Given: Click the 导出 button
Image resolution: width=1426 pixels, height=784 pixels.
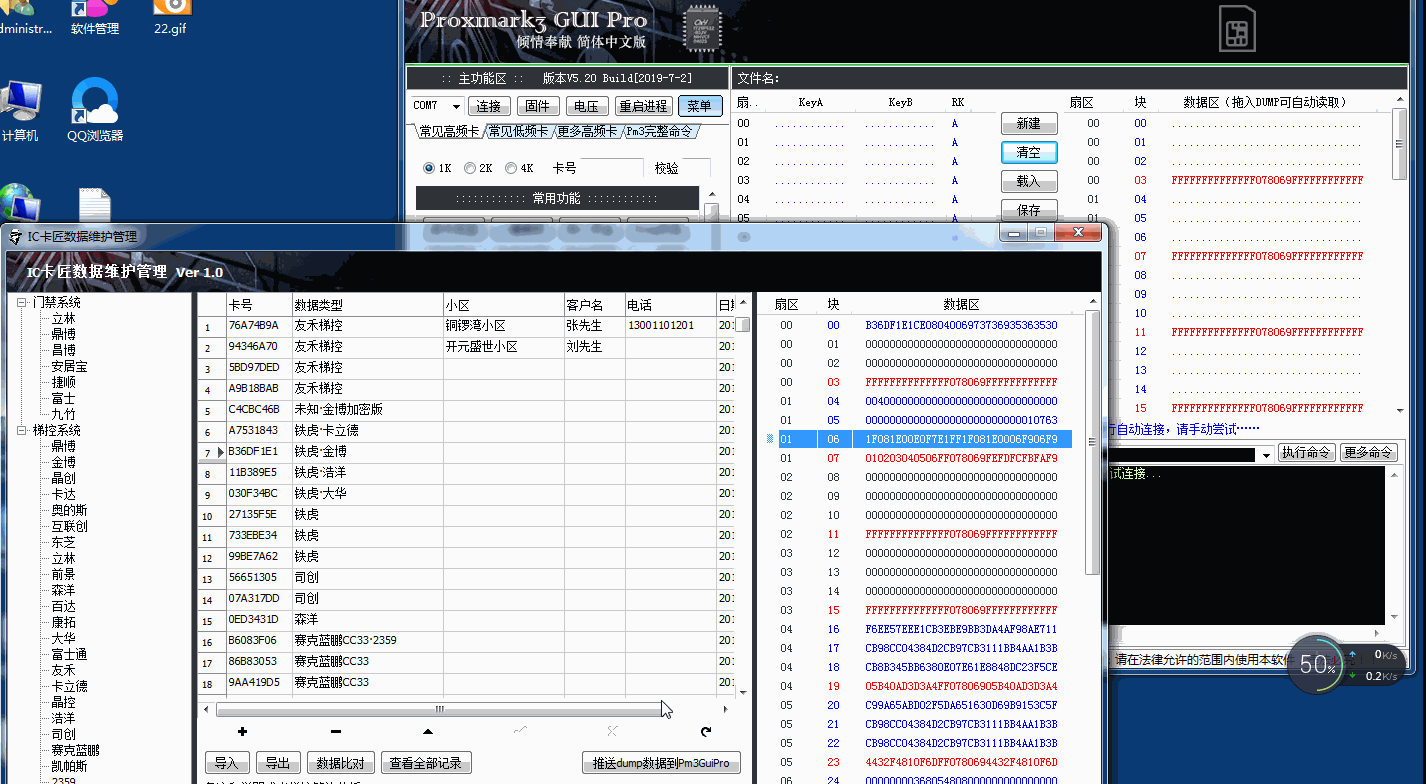Looking at the screenshot, I should pyautogui.click(x=278, y=763).
